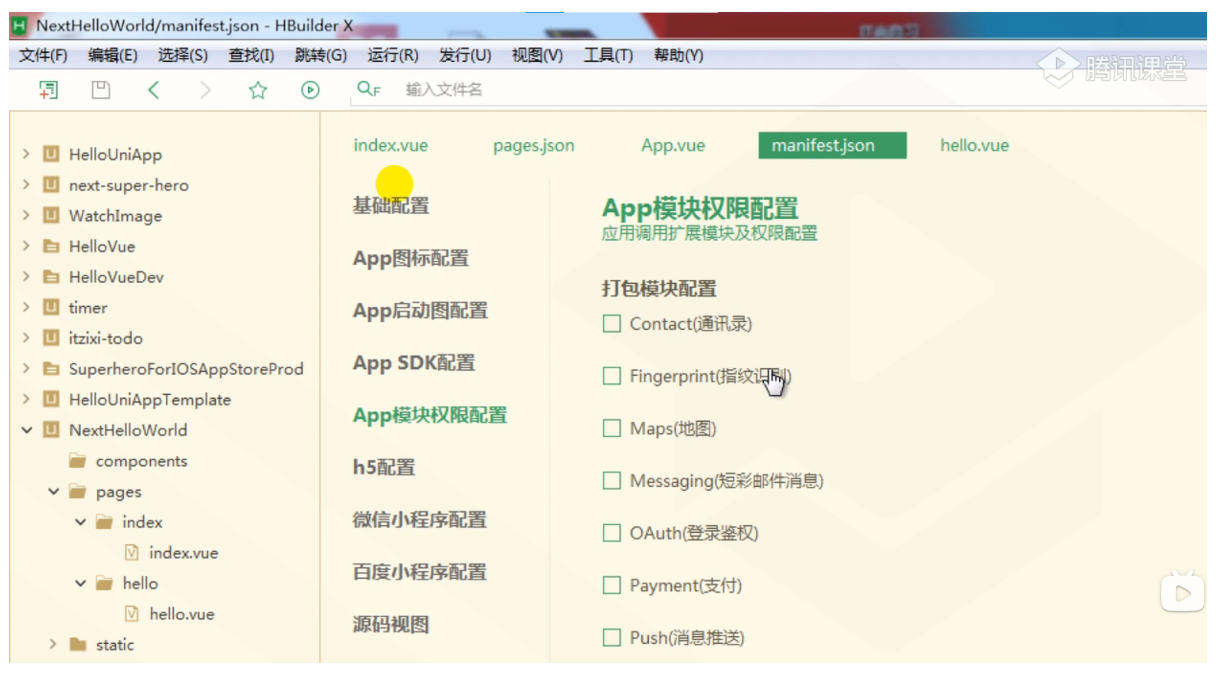This screenshot has width=1216, height=673.
Task: Click the bookmark star toolbar icon
Action: tap(258, 90)
